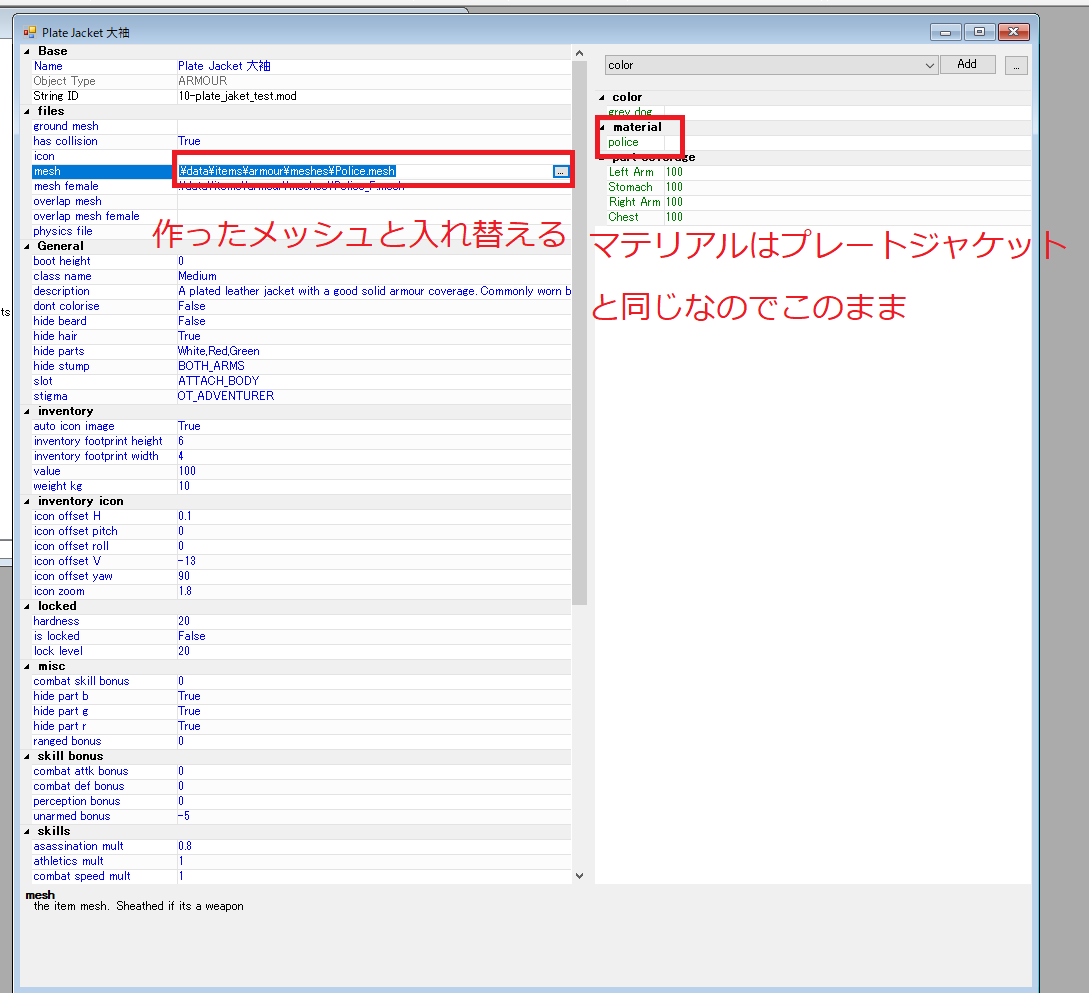
Task: Click the hide parts White,Red,Green value
Action: [219, 351]
